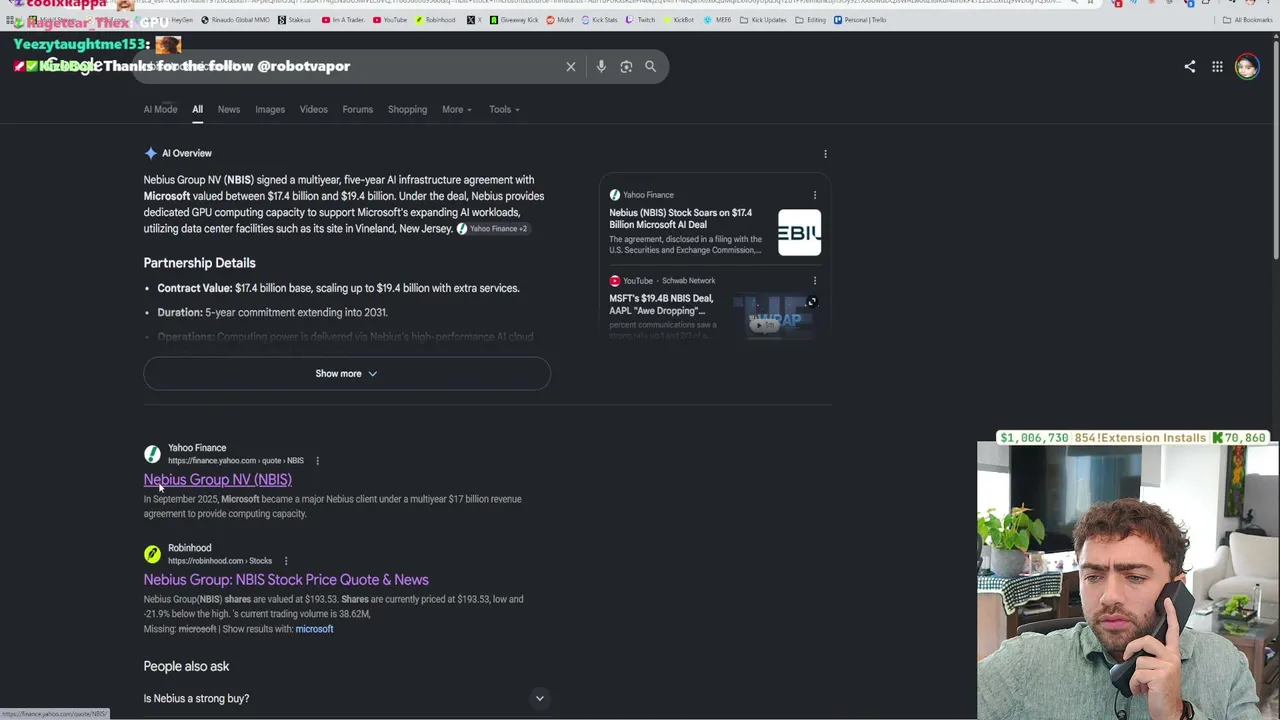
Task: Open the X bookmark
Action: pos(472,20)
